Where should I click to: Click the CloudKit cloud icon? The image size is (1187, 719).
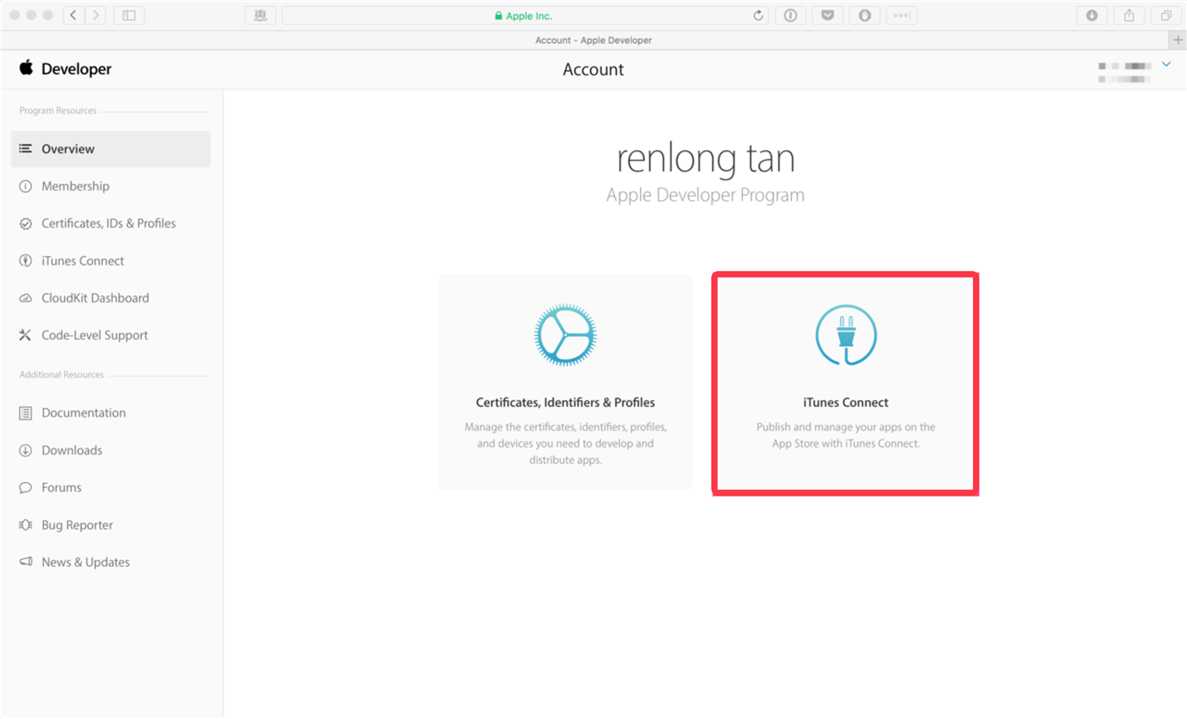[x=25, y=297]
